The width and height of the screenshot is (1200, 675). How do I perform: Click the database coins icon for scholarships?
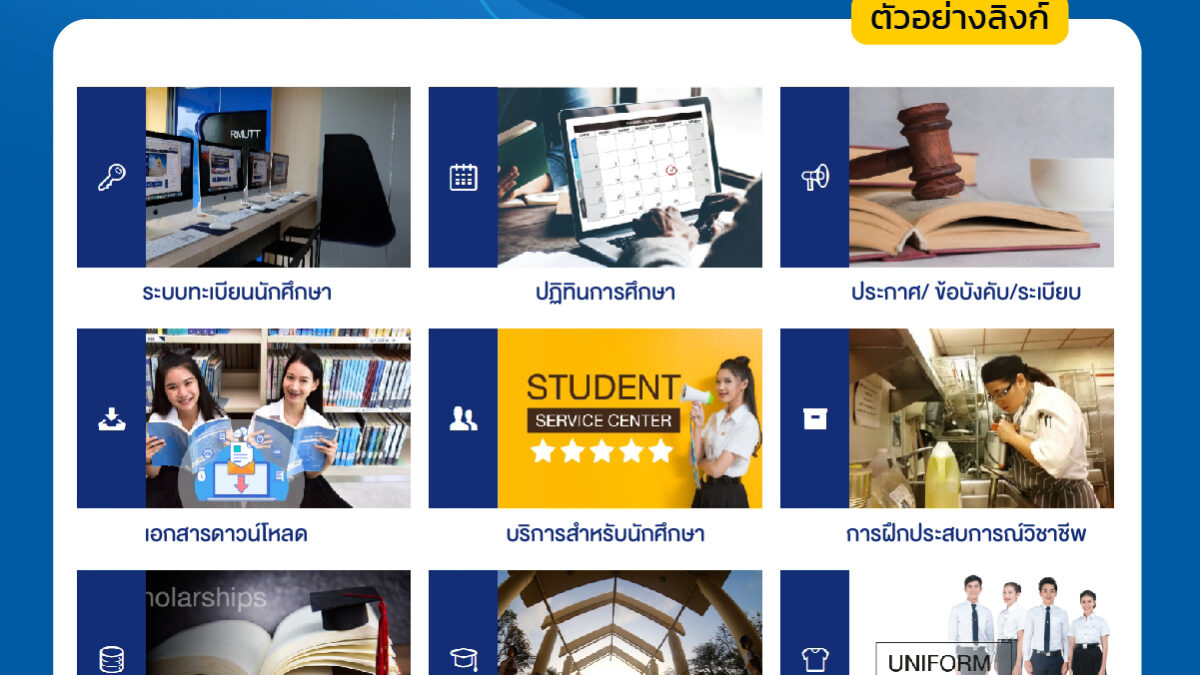pos(111,660)
